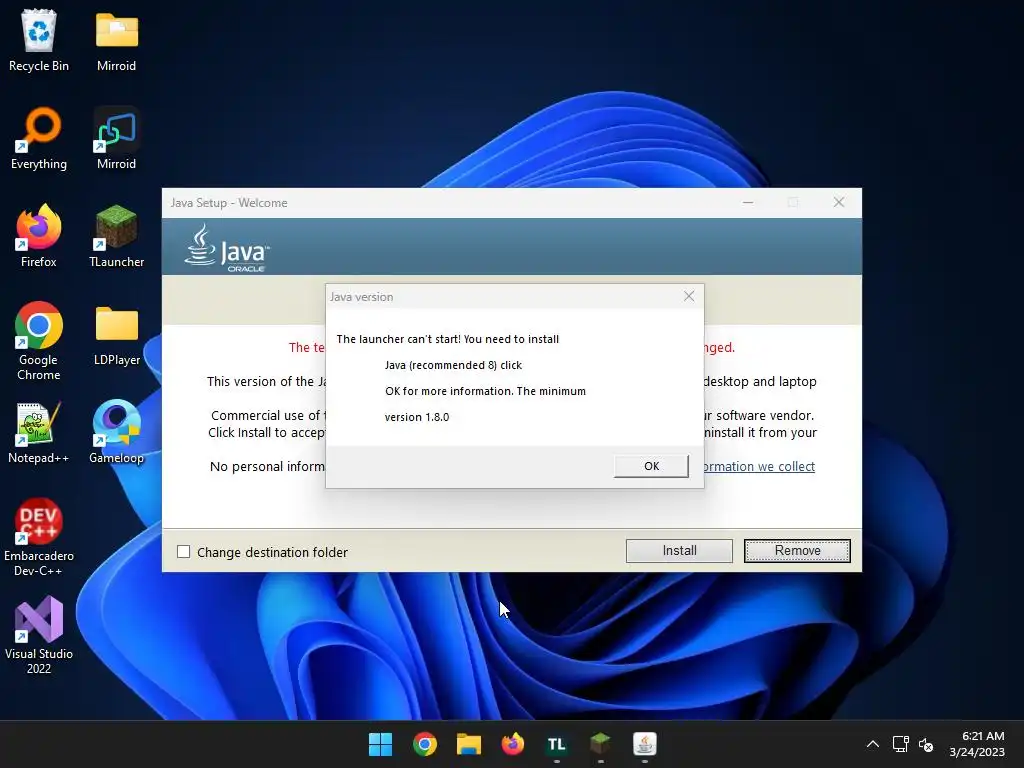Select the Google Chrome desktop shortcut
The image size is (1024, 768).
[39, 341]
